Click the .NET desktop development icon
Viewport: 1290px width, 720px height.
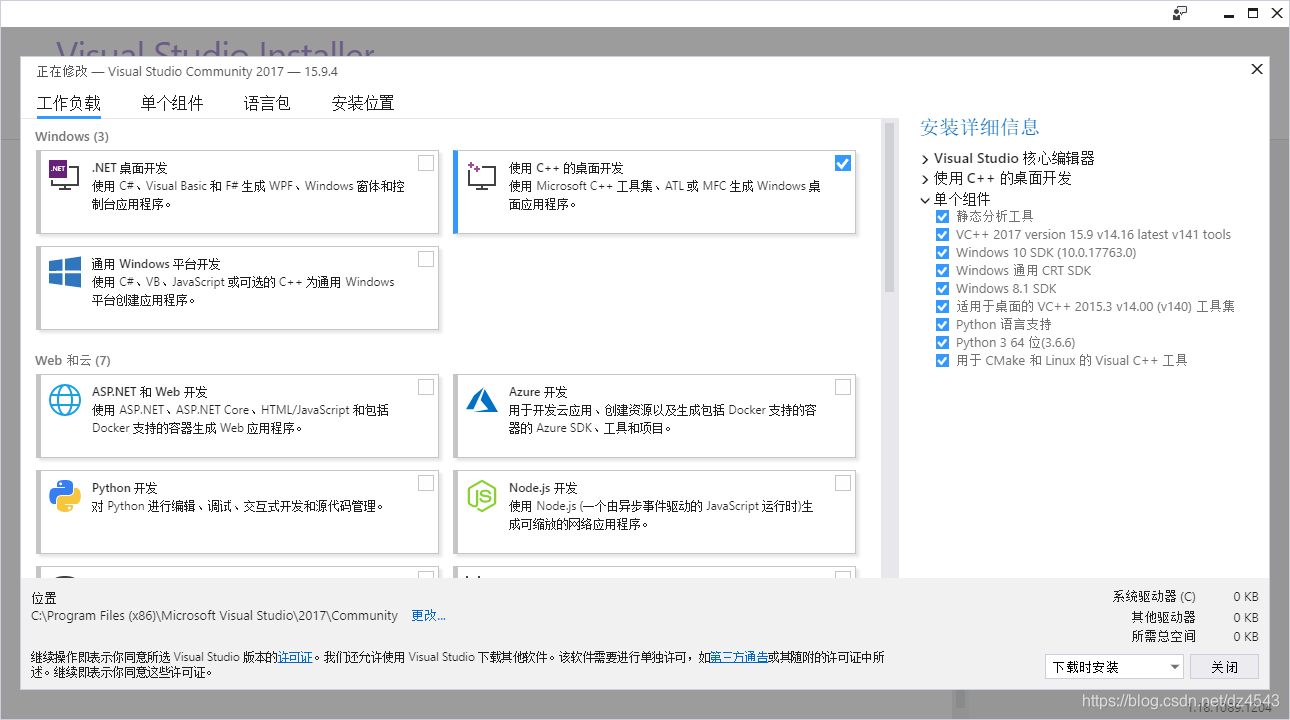64,176
